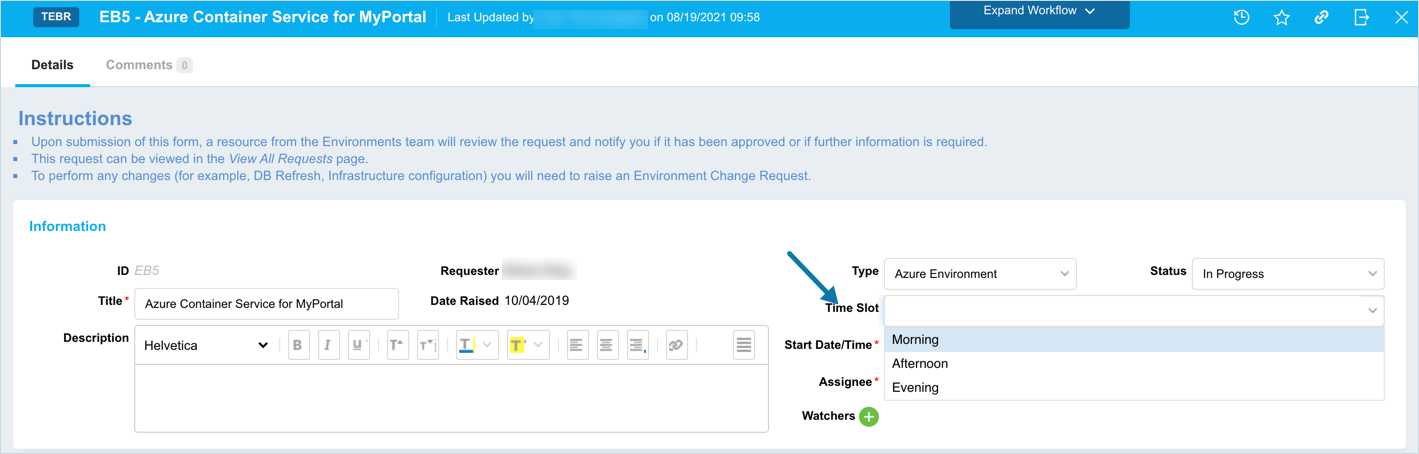Click the Expand Workflow button
Viewport: 1419px width, 454px height.
1039,12
